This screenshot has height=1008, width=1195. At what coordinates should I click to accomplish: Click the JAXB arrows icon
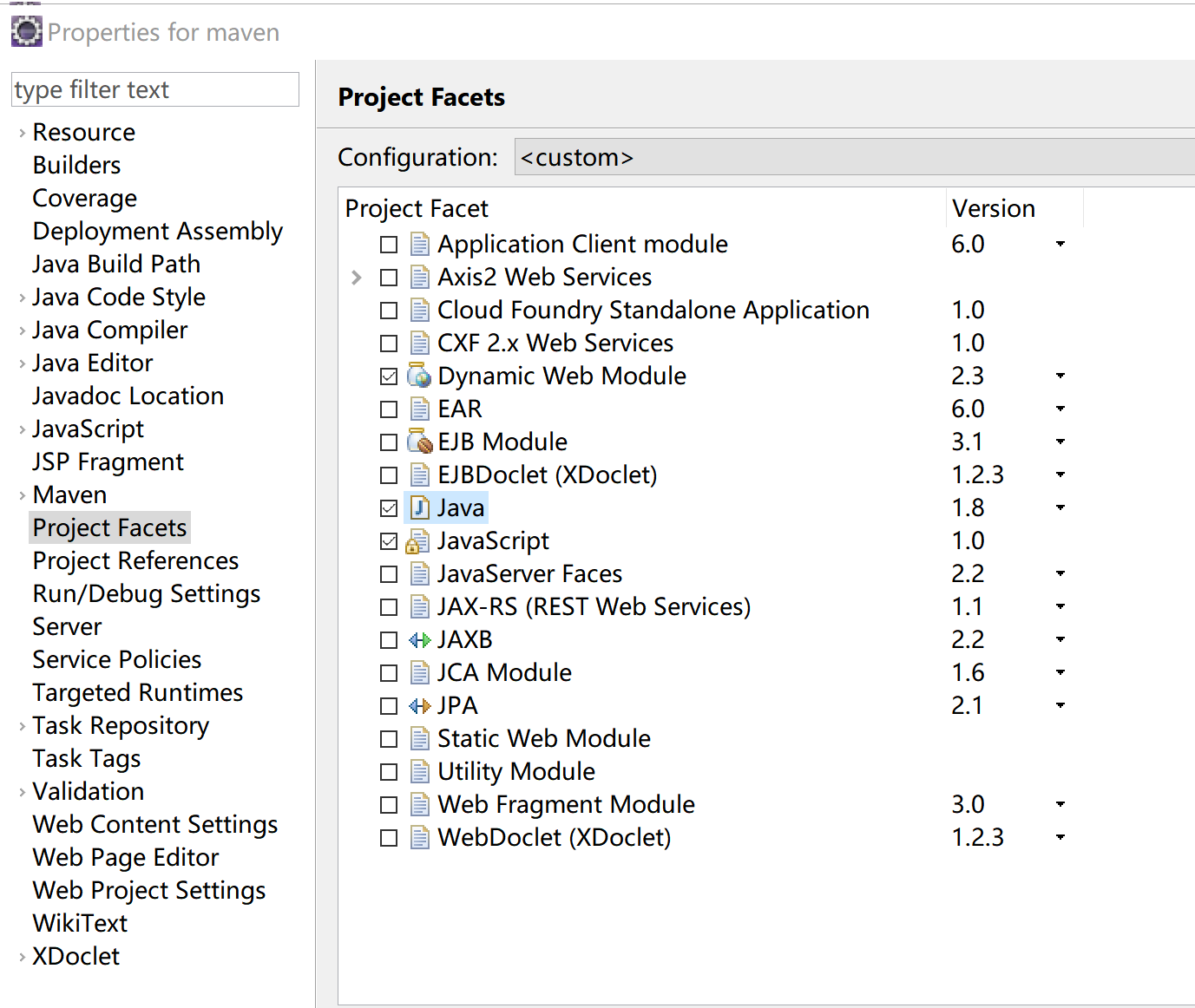419,640
